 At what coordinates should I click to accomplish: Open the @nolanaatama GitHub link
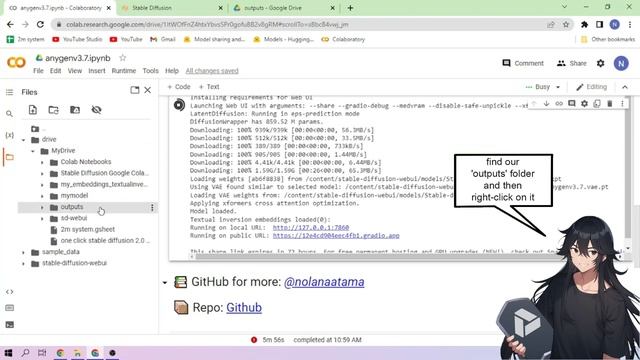click(x=324, y=282)
